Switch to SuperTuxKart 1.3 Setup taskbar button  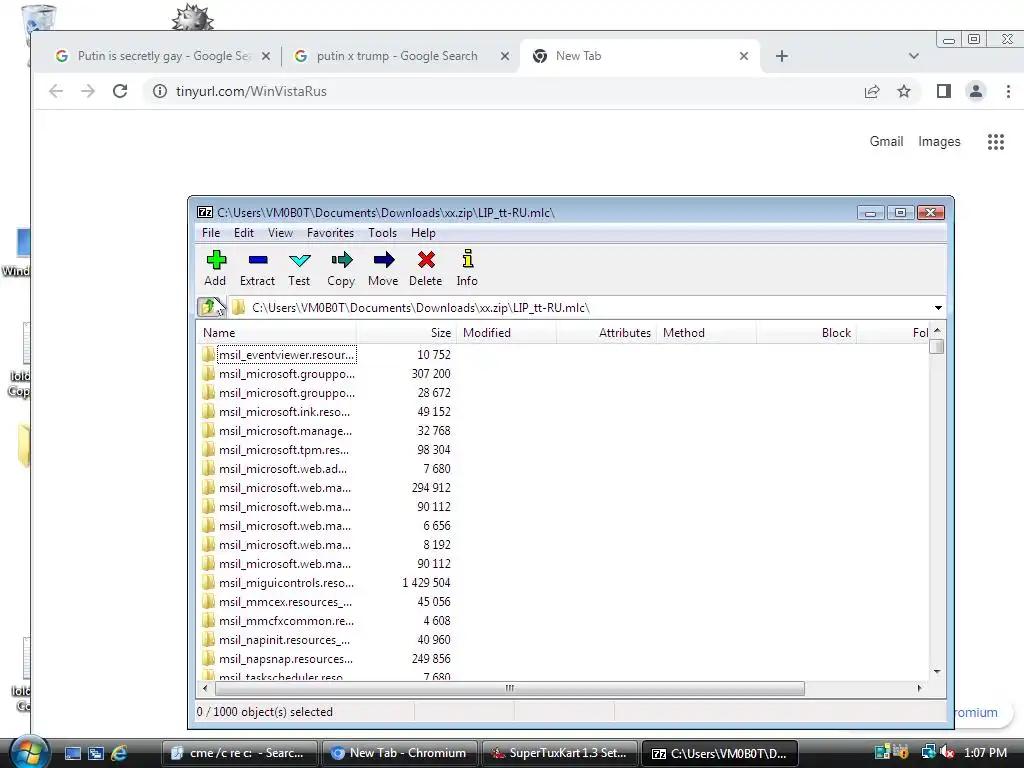559,753
